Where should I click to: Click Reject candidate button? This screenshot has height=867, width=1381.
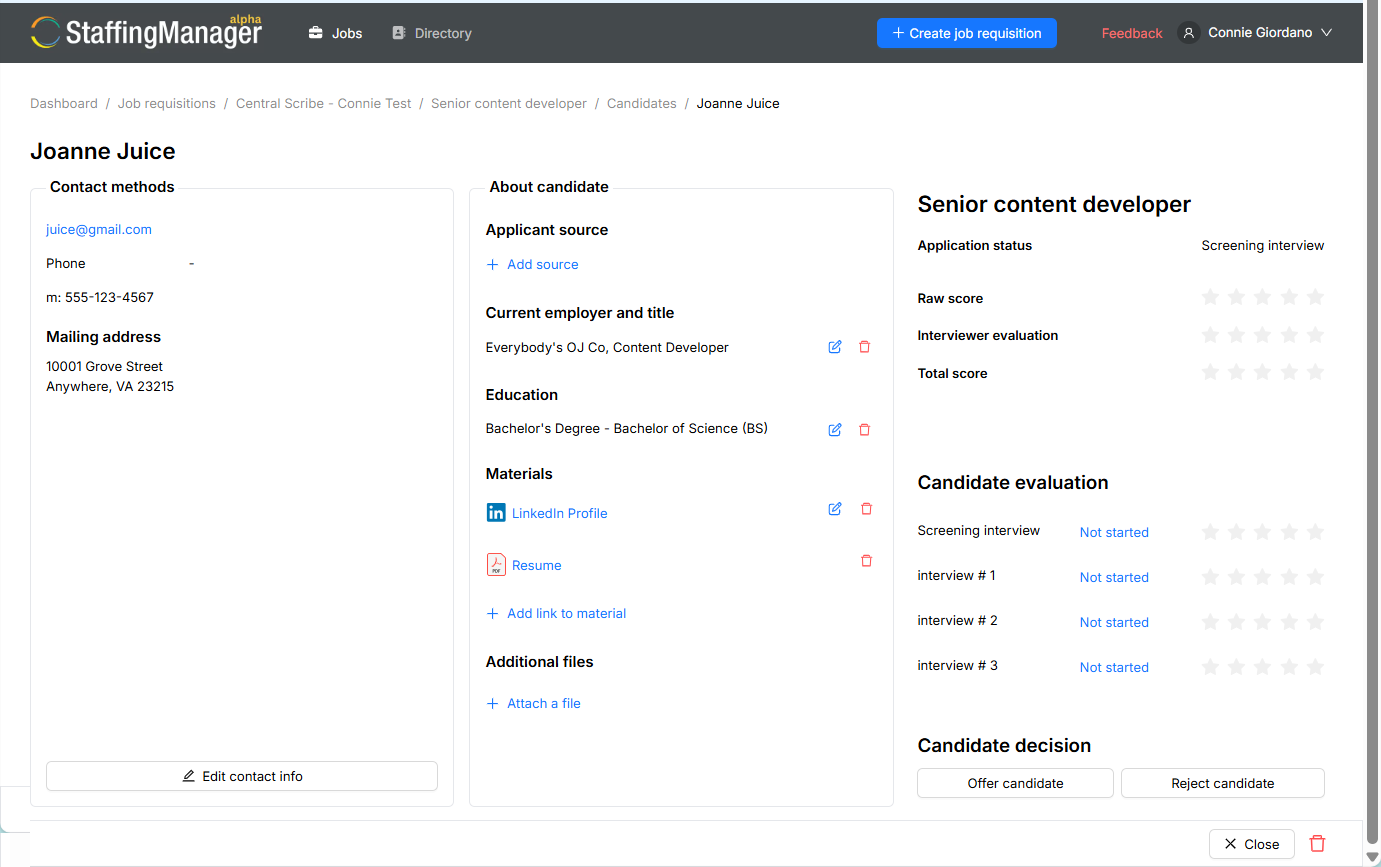tap(1223, 783)
